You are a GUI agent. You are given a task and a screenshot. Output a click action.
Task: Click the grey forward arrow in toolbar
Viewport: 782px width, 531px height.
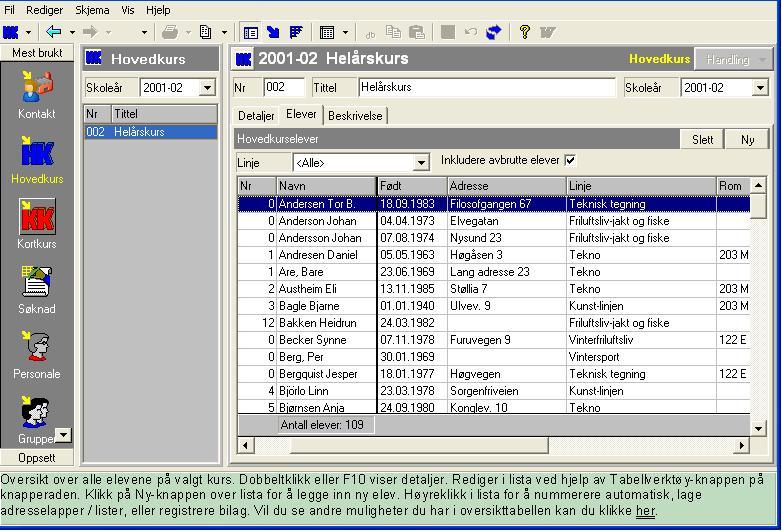tap(90, 32)
